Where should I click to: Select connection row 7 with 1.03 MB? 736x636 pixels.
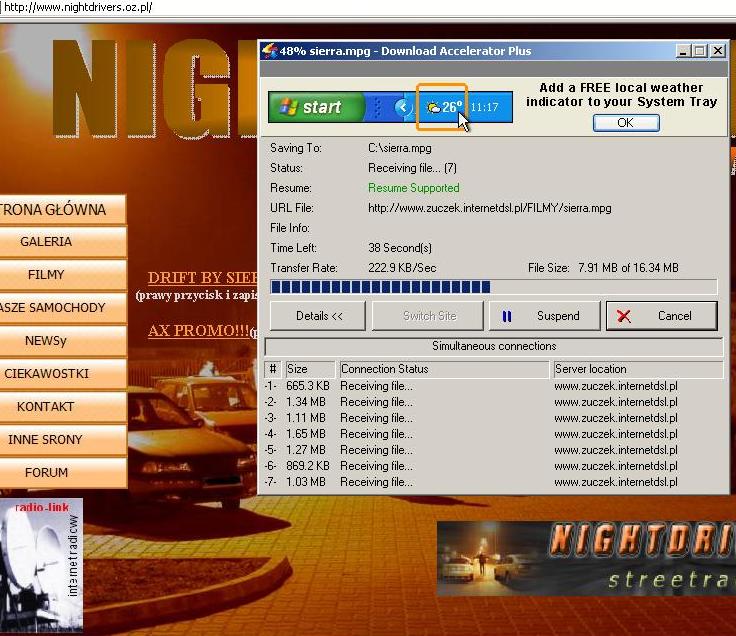tap(494, 482)
